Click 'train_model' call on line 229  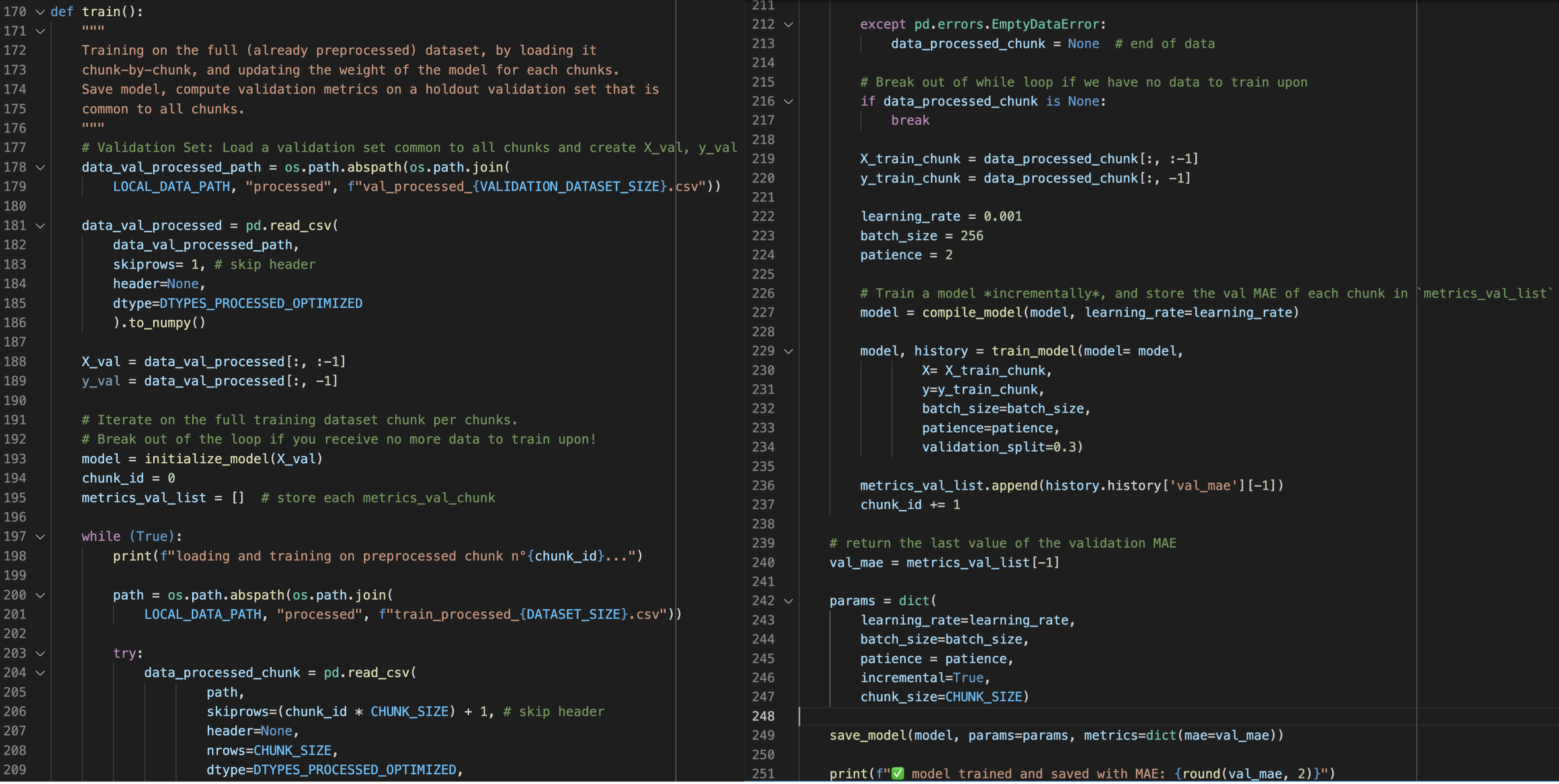[x=1034, y=351]
